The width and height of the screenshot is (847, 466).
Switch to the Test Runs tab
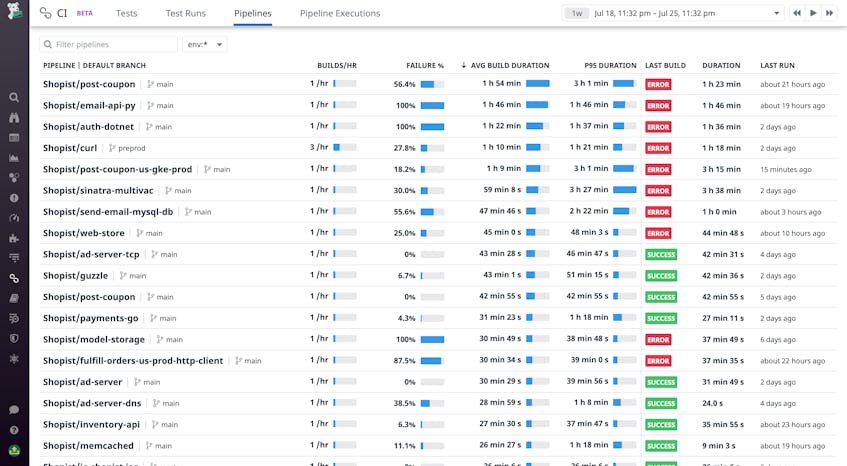185,13
